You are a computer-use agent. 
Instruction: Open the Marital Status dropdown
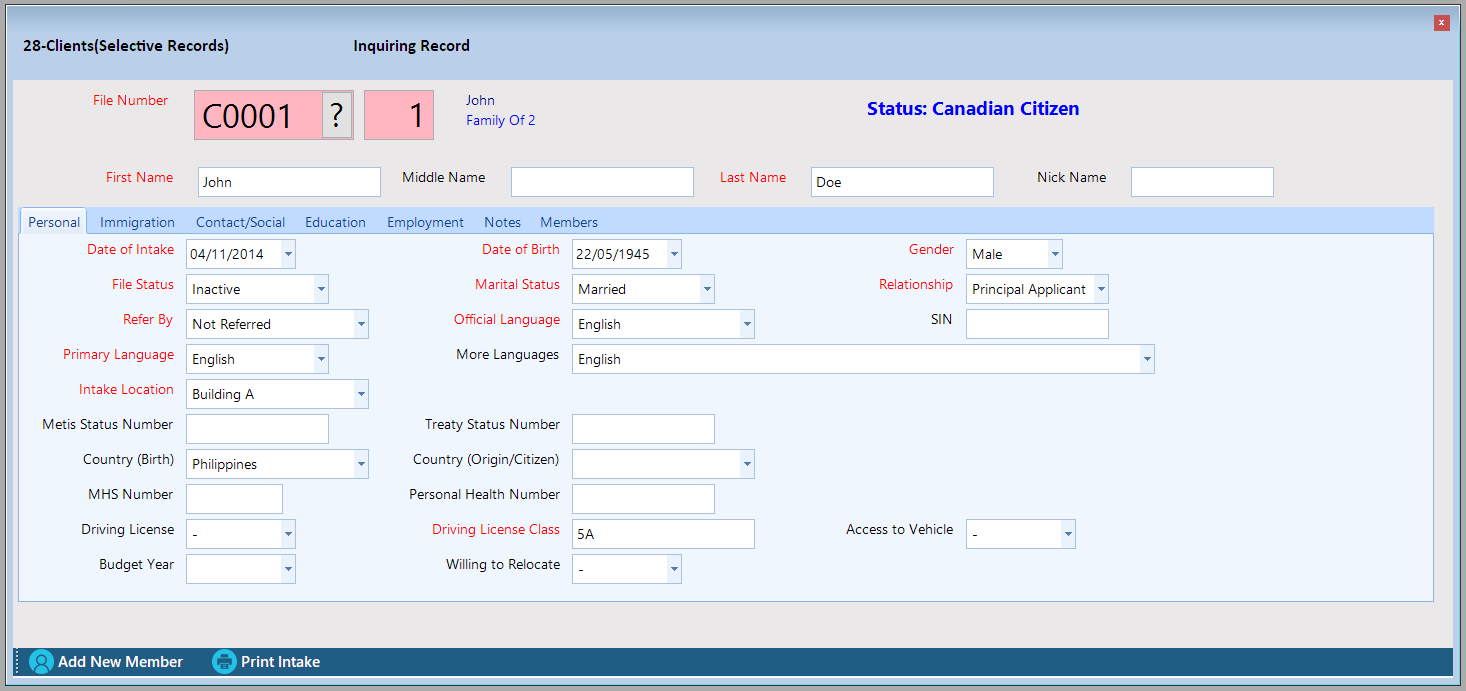[707, 289]
